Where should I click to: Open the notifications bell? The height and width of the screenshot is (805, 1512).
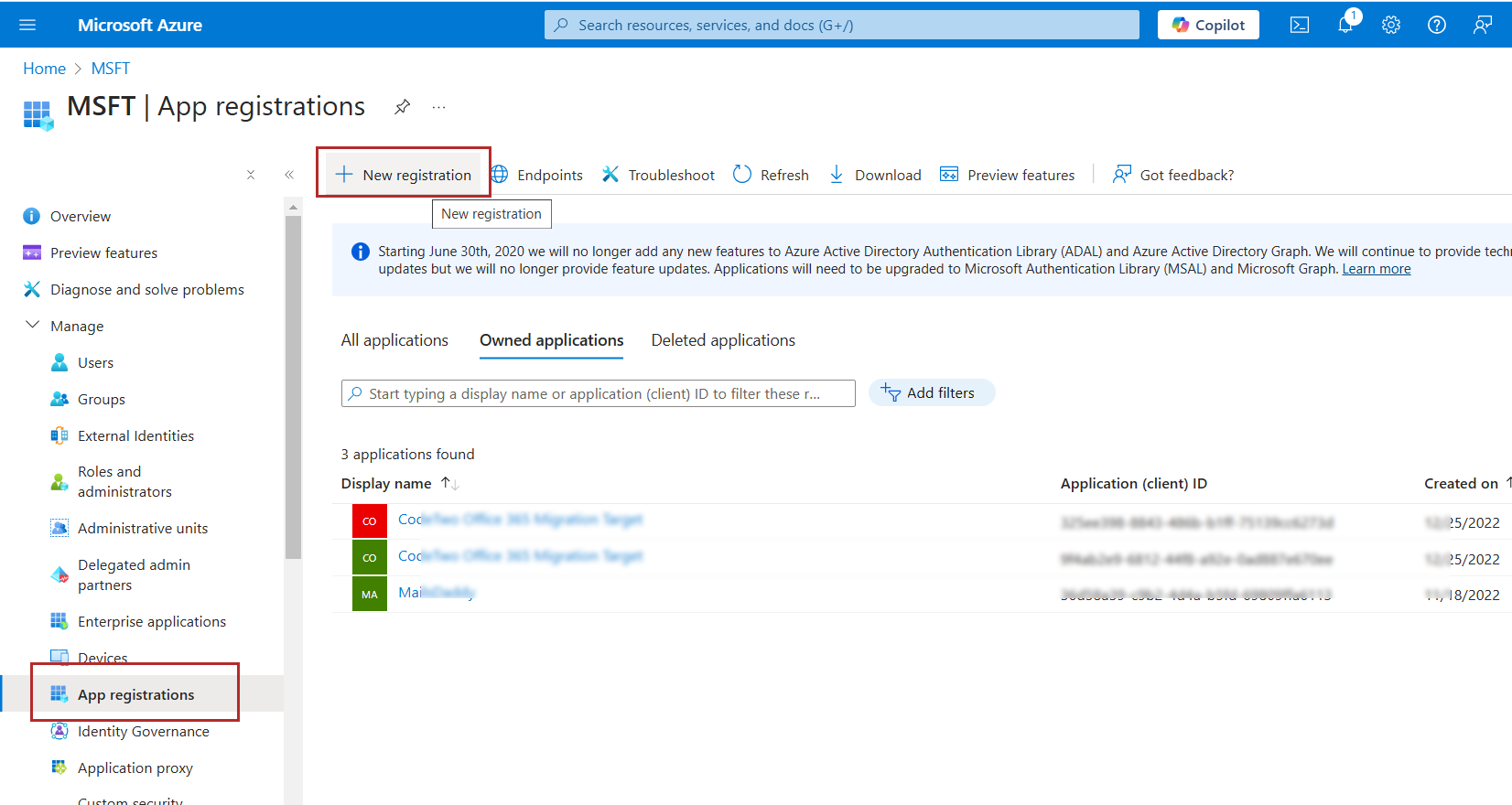tap(1346, 24)
